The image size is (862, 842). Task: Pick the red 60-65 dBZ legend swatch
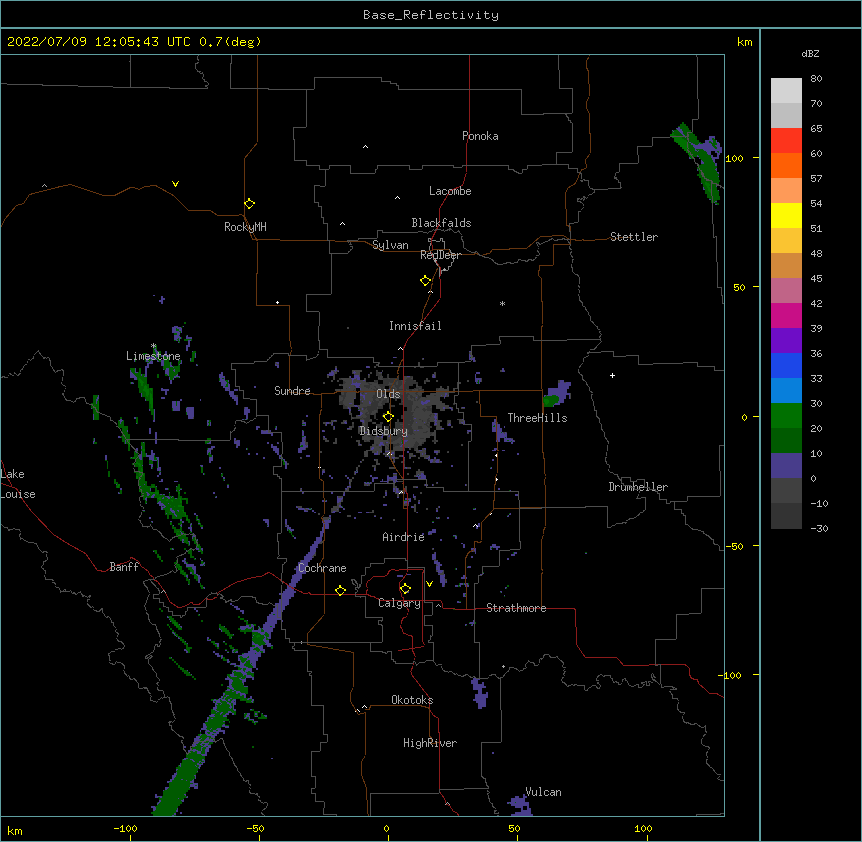[786, 141]
